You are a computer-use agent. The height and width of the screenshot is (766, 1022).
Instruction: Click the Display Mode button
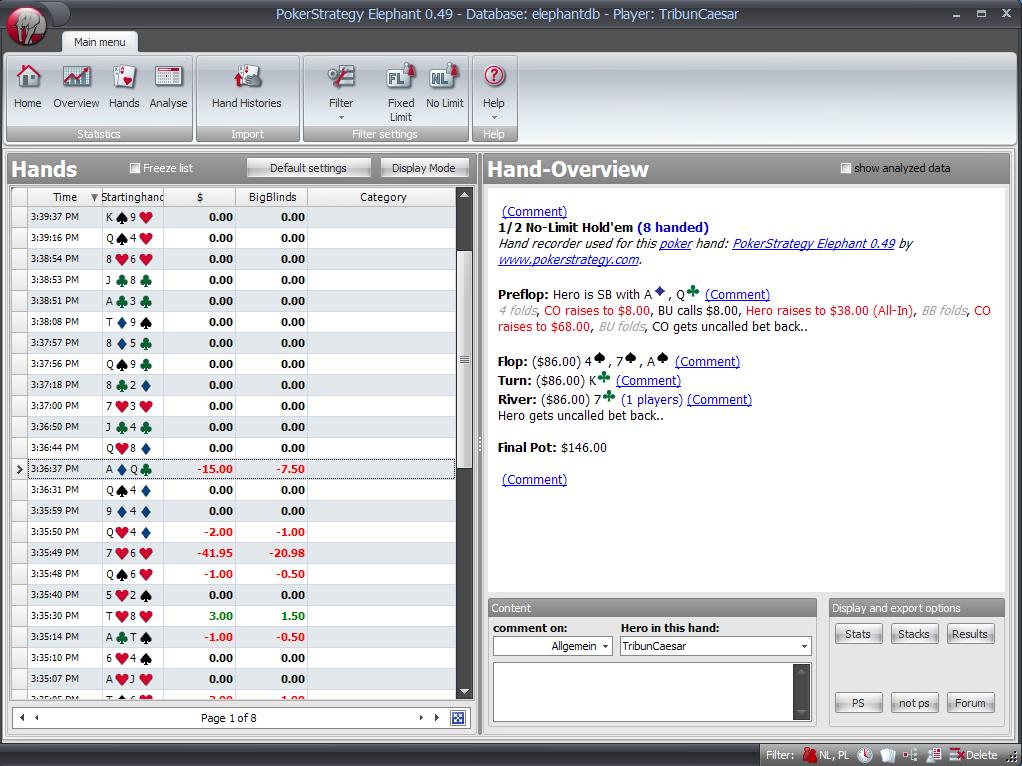tap(424, 168)
